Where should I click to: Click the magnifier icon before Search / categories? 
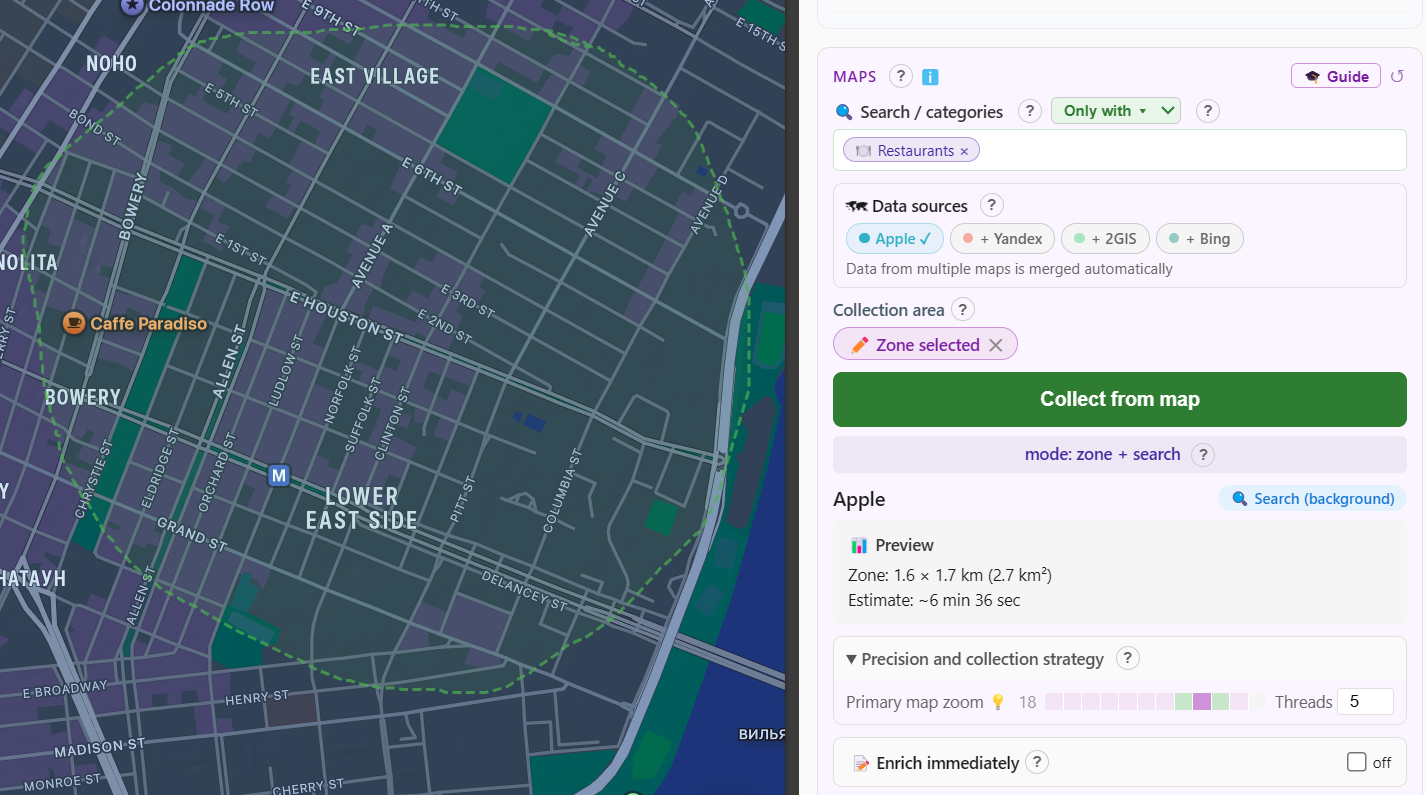844,112
